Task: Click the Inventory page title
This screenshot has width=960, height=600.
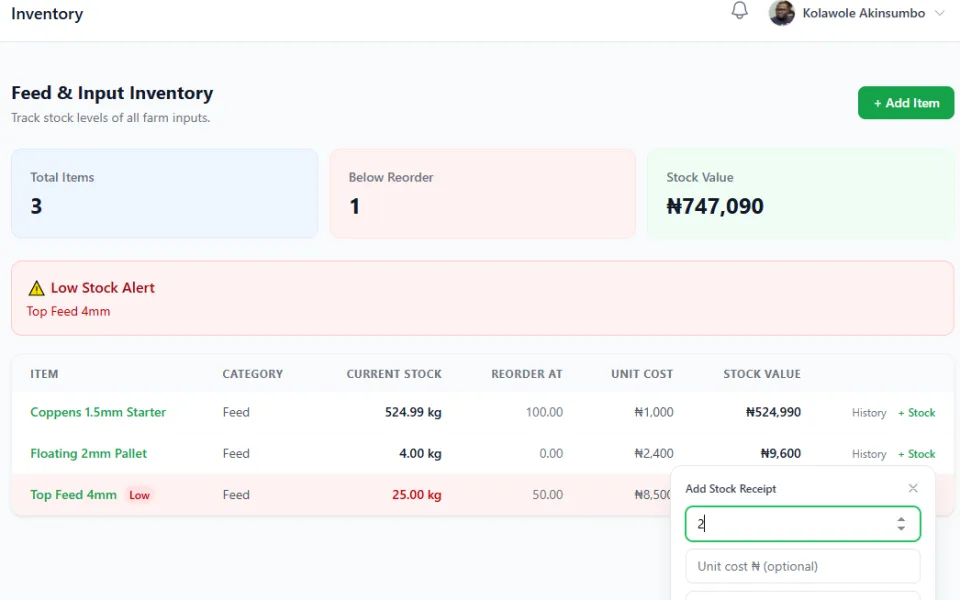Action: click(47, 13)
